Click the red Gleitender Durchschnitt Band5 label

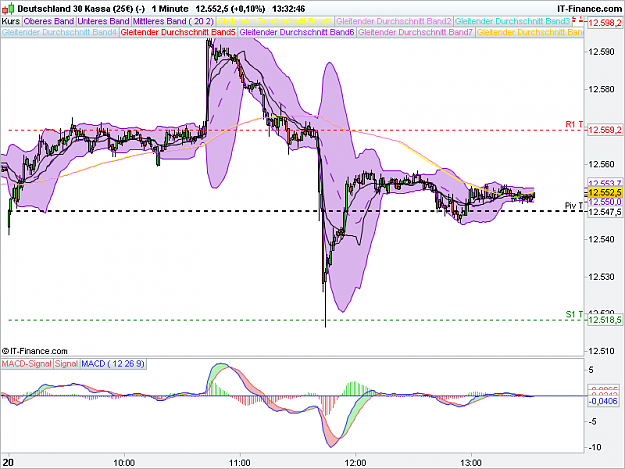[x=178, y=32]
